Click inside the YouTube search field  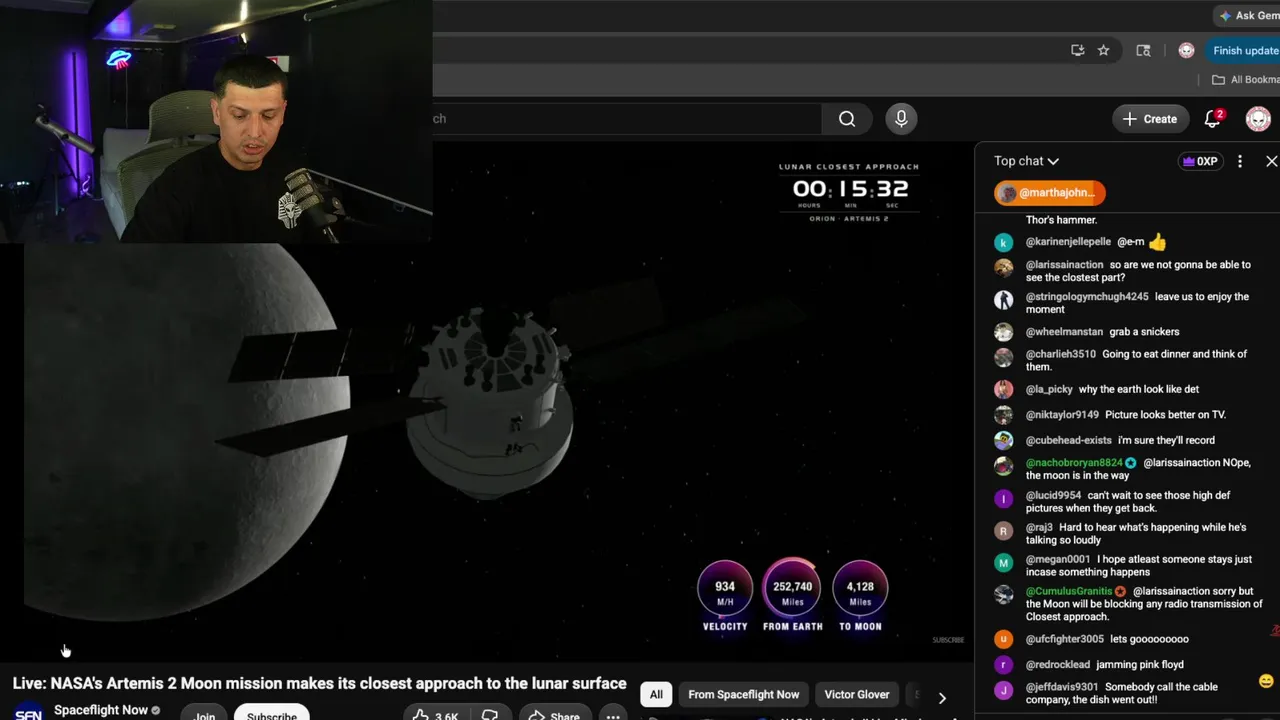(627, 119)
